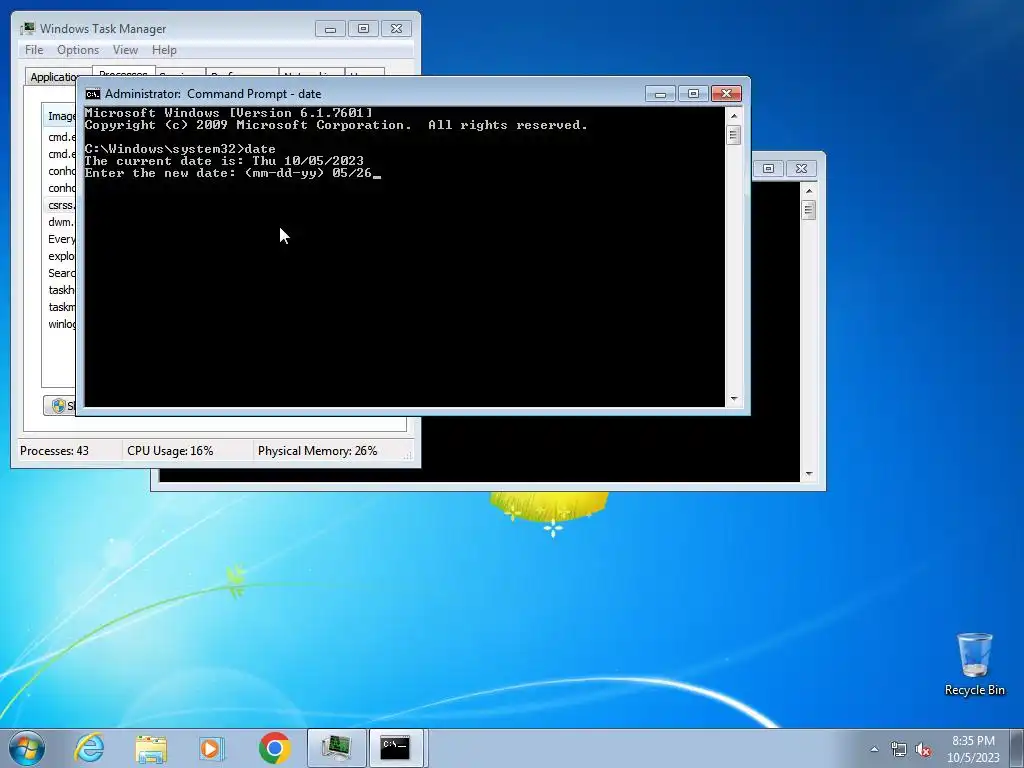Image resolution: width=1024 pixels, height=768 pixels.
Task: Click Processes: 43 status bar entry
Action: tap(54, 451)
